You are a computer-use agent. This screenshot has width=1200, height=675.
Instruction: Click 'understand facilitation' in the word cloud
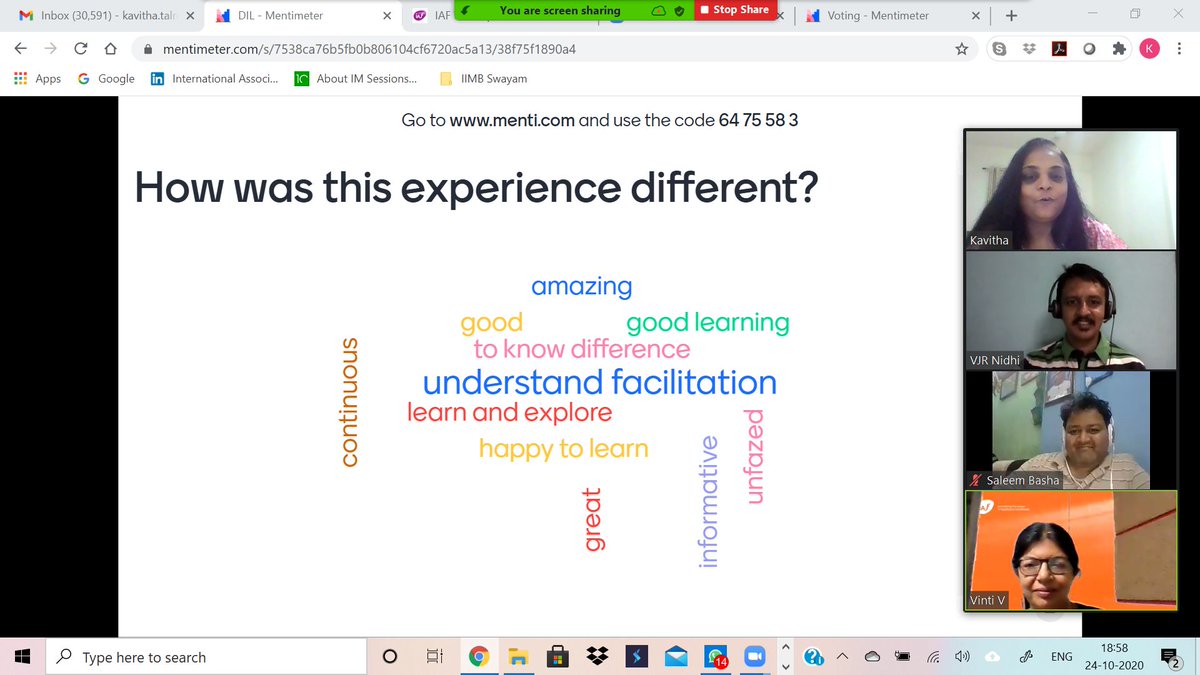tap(599, 382)
